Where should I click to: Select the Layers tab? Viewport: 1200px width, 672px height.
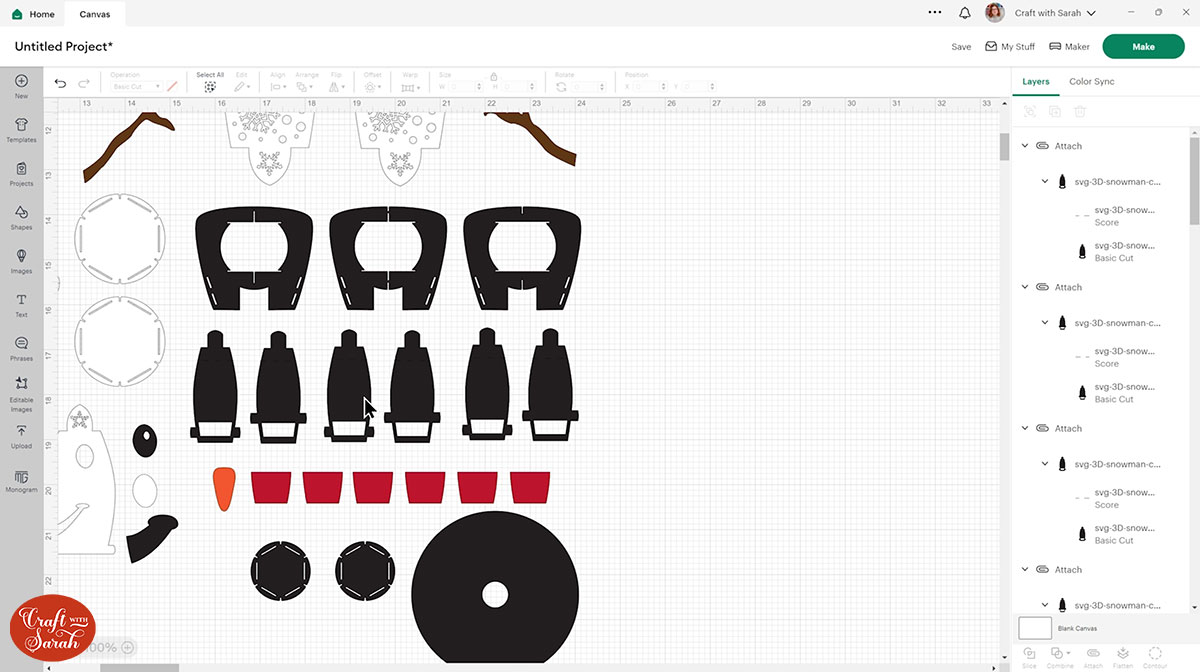point(1036,81)
